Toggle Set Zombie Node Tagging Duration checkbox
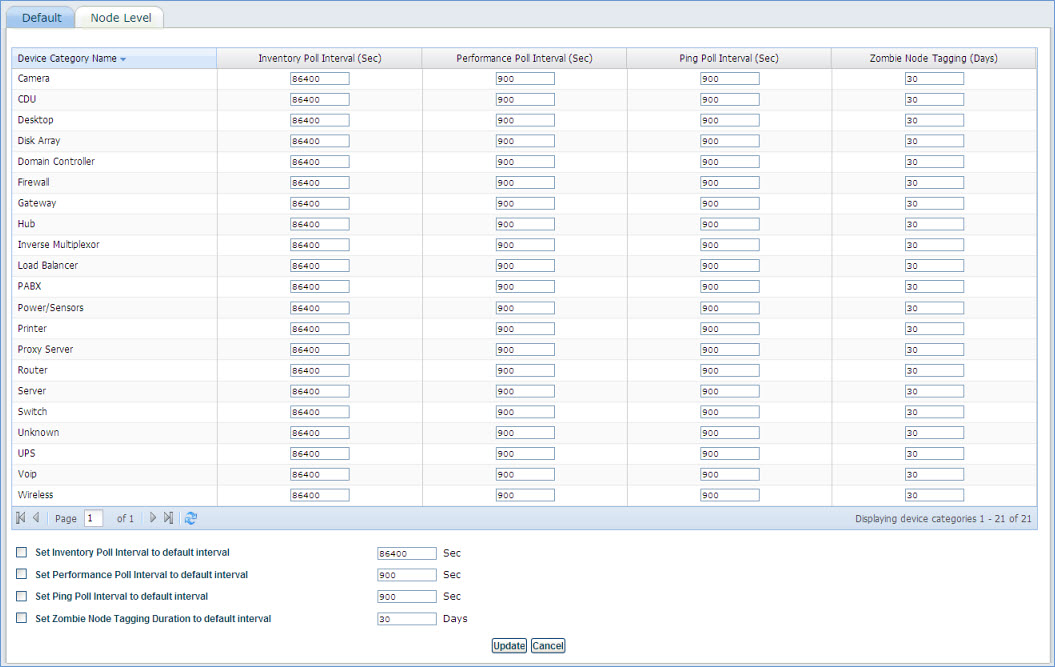Viewport: 1055px width, 667px height. point(21,618)
